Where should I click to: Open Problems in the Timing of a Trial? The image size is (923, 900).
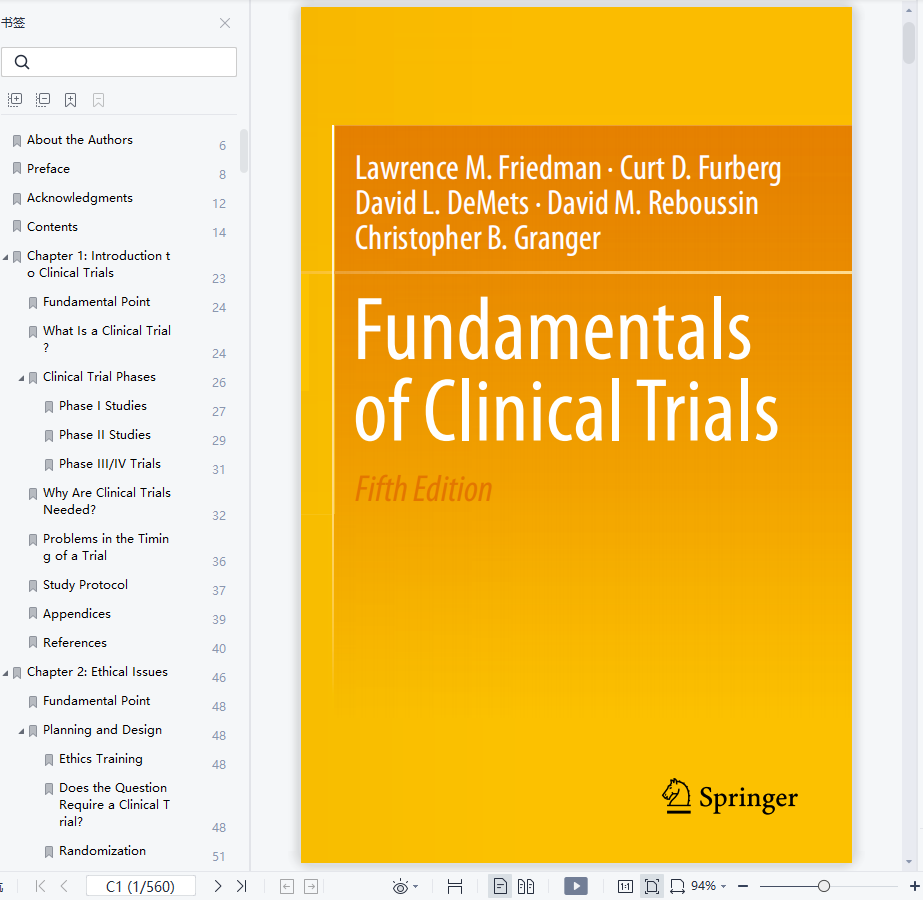pos(106,547)
